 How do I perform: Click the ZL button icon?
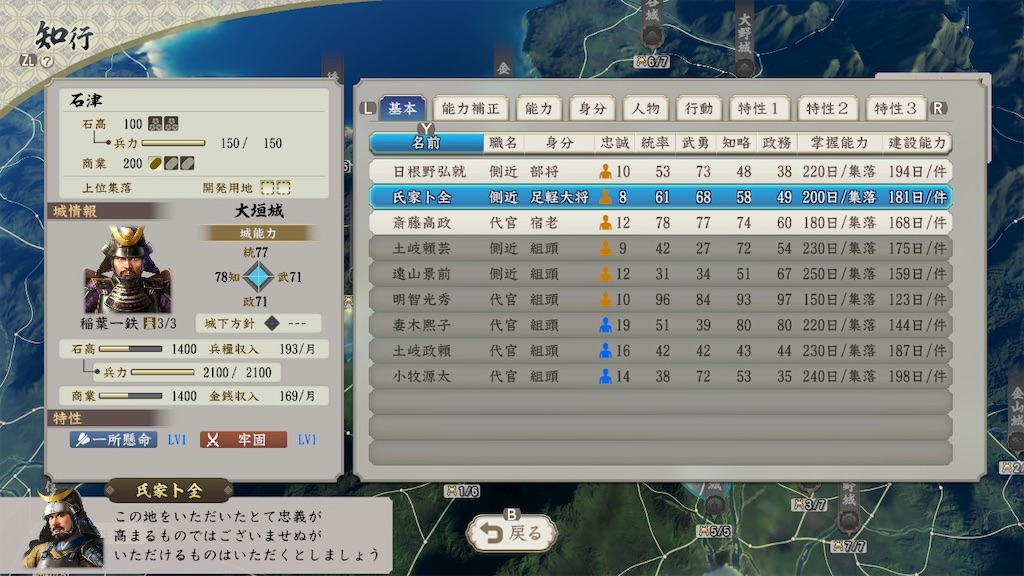[27, 60]
